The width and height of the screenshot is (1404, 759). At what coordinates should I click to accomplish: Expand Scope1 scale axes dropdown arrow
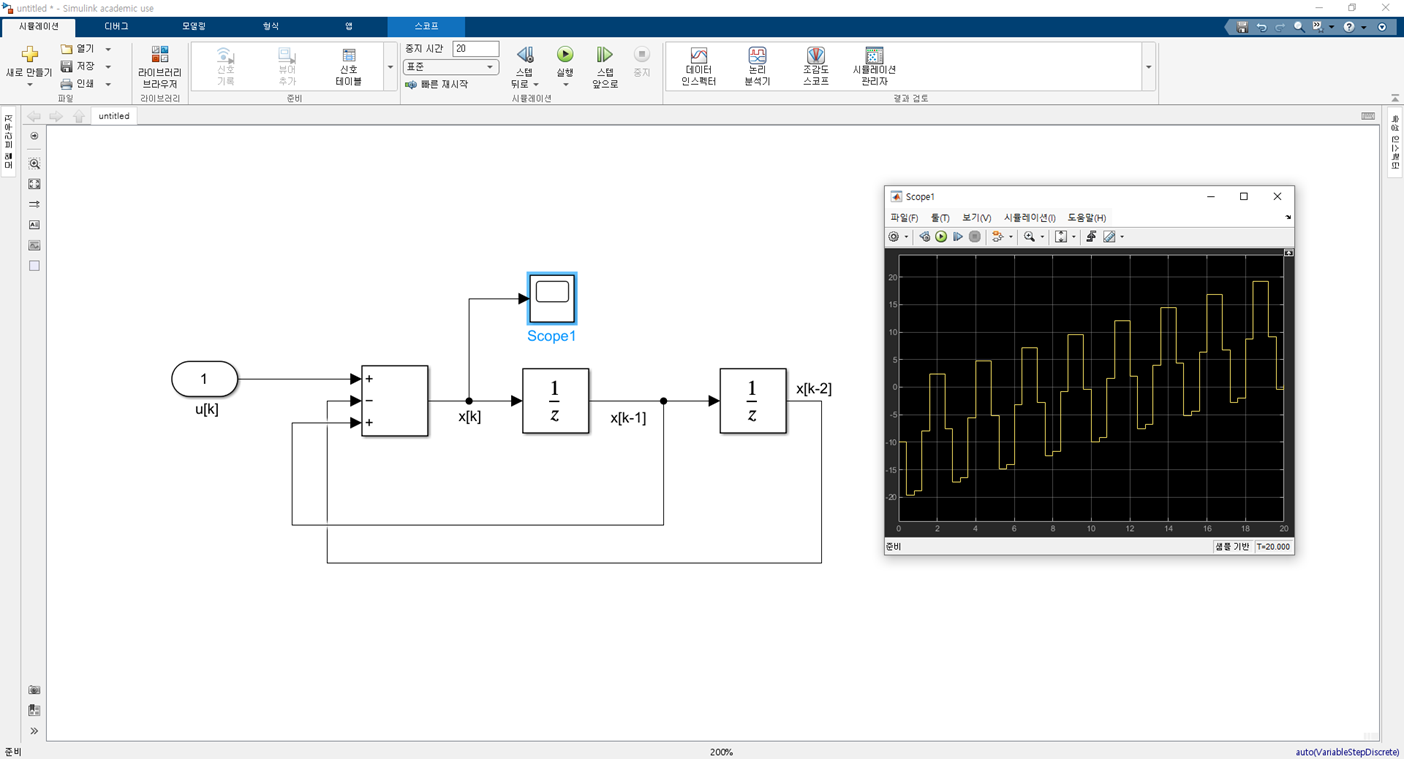[x=1074, y=237]
